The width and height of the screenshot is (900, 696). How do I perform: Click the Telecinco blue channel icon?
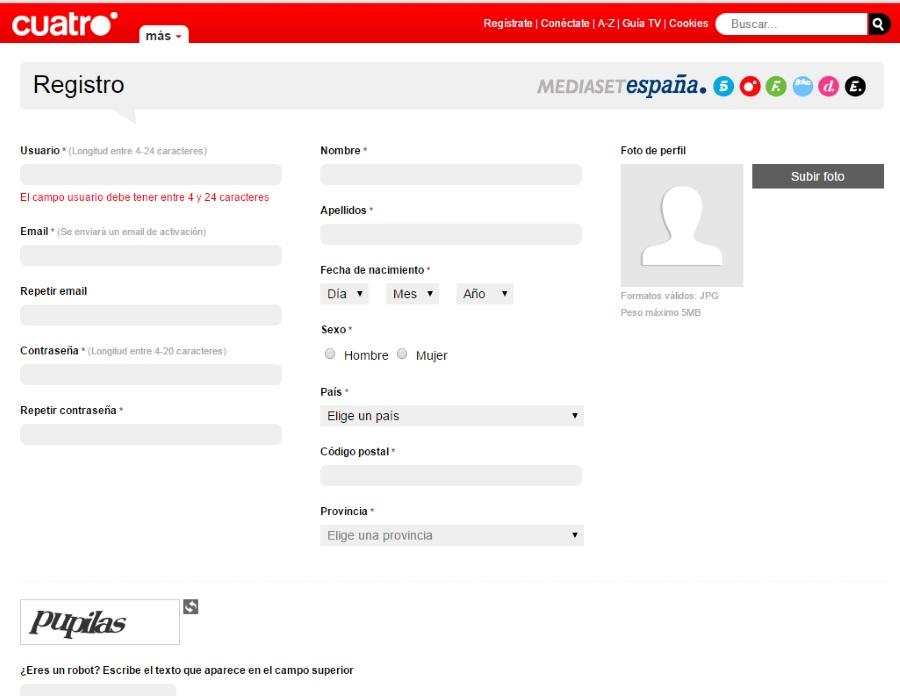click(x=723, y=87)
